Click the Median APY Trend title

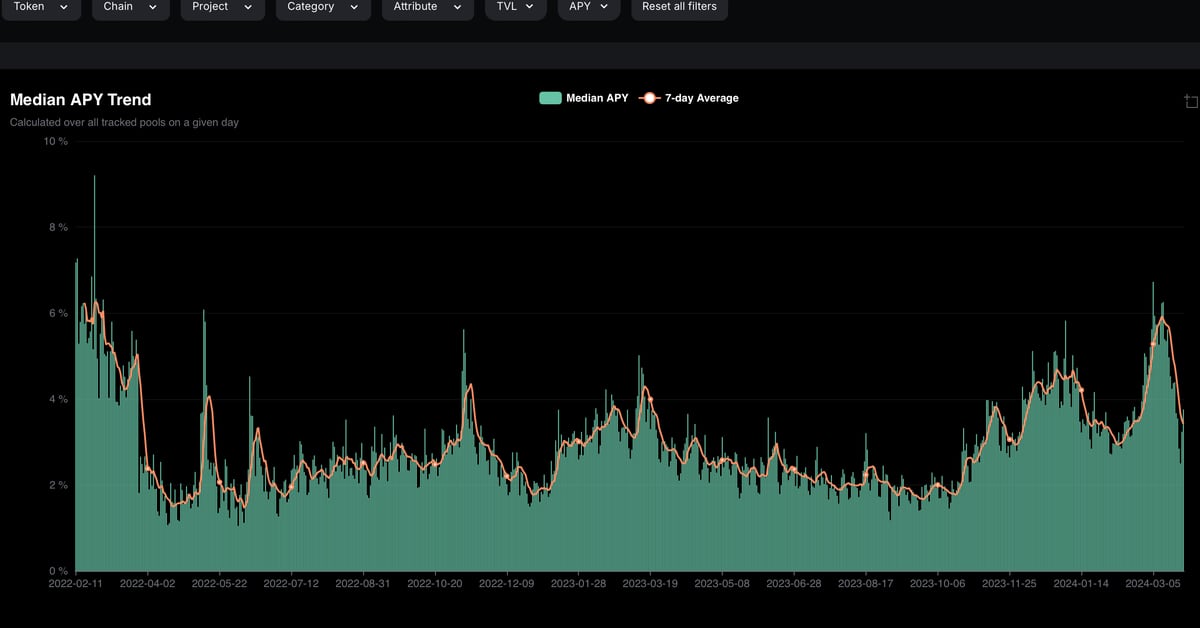coord(81,100)
